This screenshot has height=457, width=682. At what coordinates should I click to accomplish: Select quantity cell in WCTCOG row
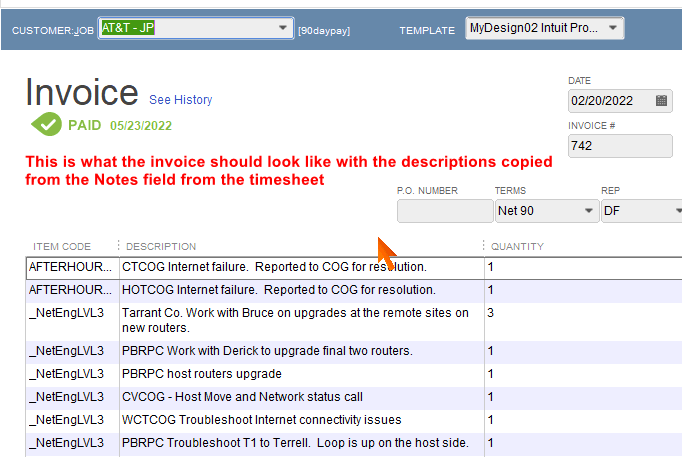coord(583,420)
